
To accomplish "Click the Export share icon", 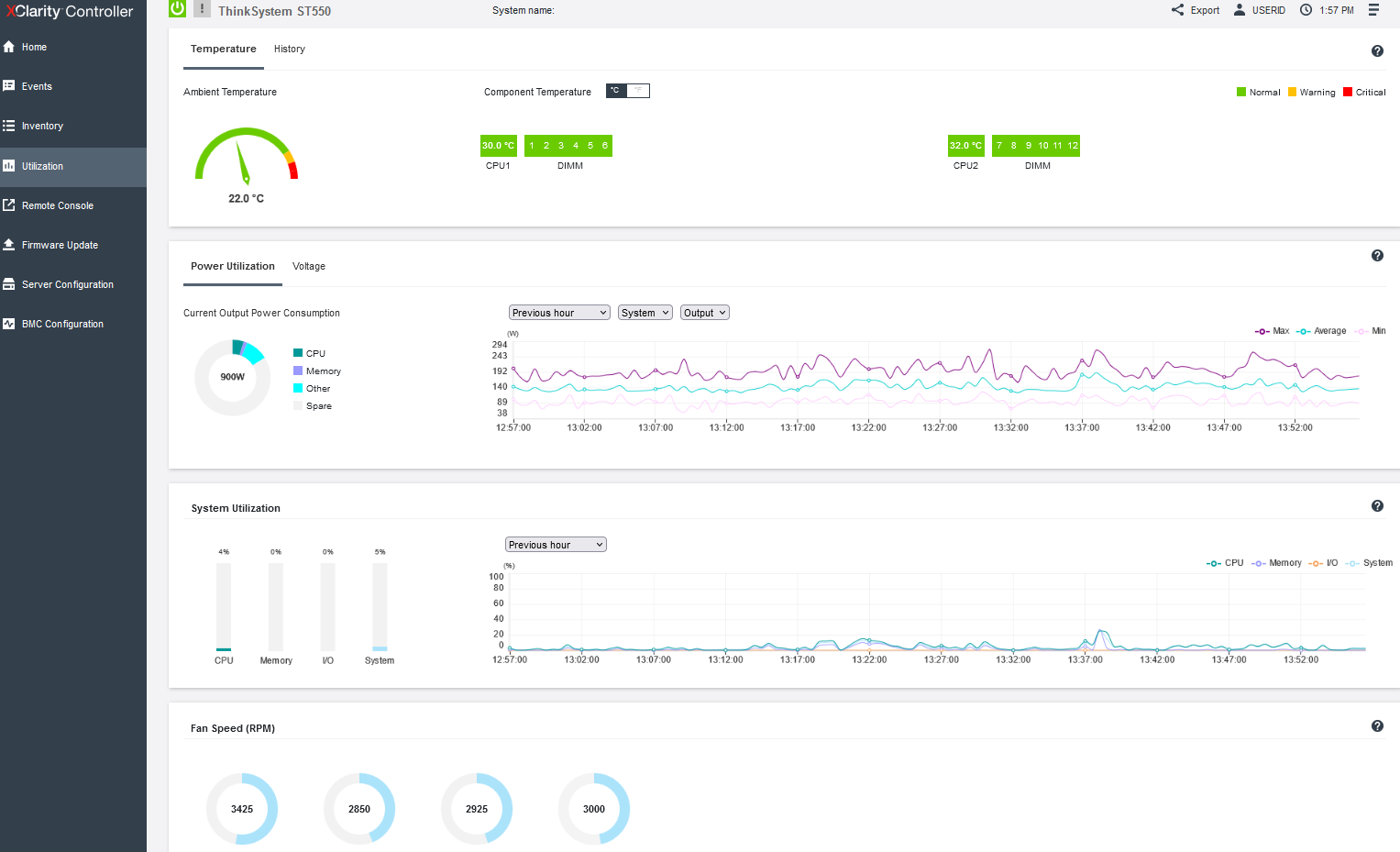I will coord(1177,10).
